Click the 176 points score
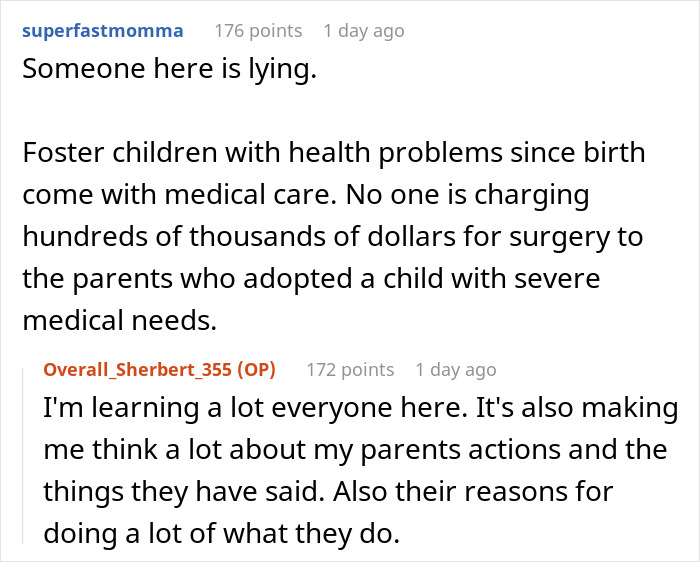Image resolution: width=700 pixels, height=562 pixels. 257,31
